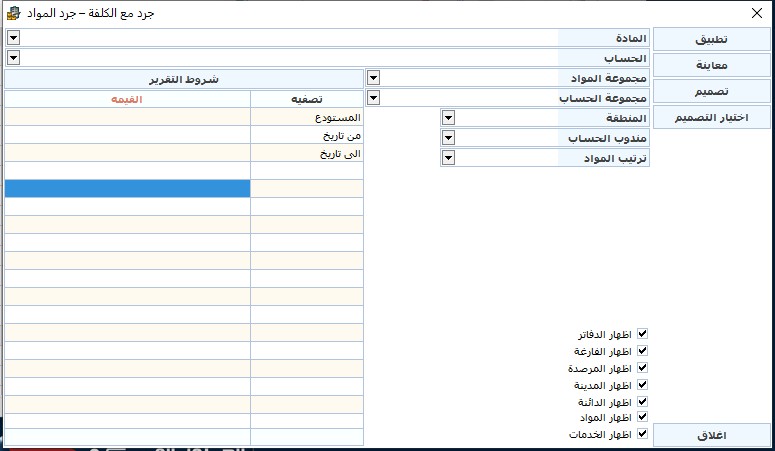
Task: Toggle the اظهار الدائنة checkbox
Action: pos(642,402)
